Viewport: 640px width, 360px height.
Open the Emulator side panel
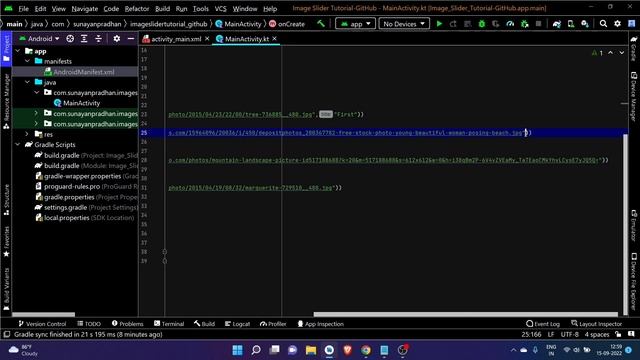634,226
